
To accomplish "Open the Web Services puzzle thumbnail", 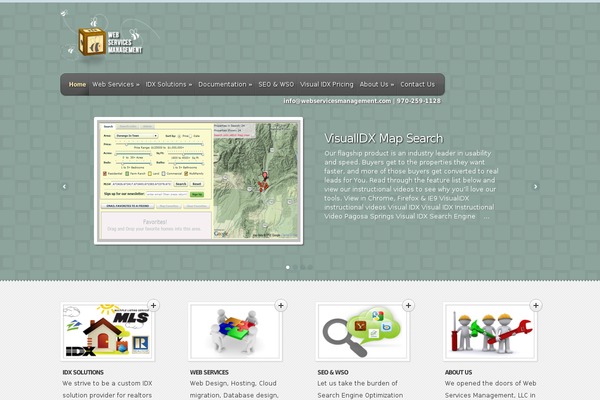I will [x=235, y=331].
